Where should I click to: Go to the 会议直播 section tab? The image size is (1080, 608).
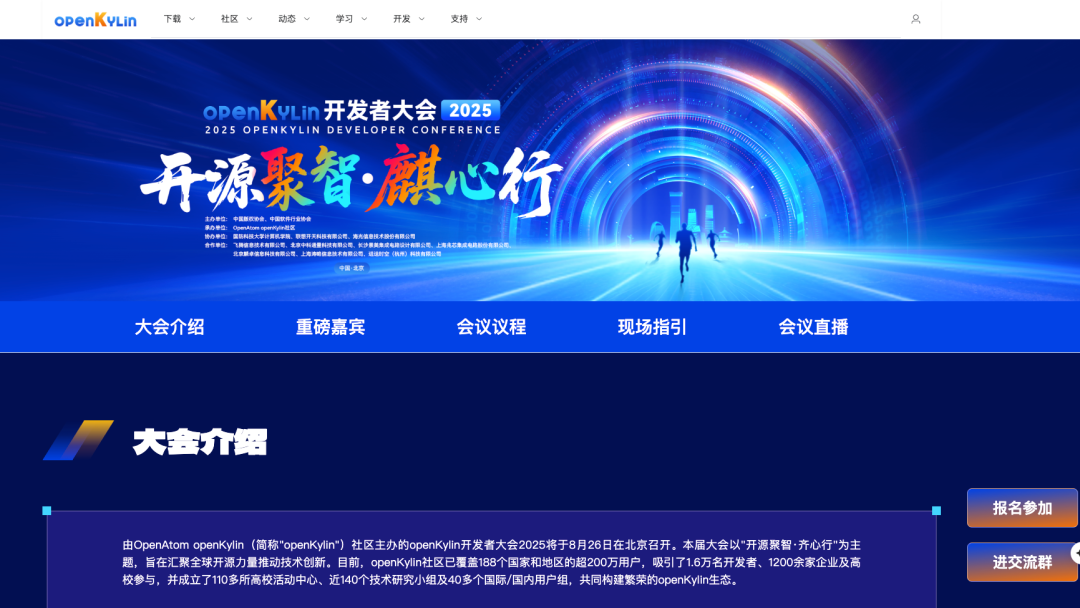(813, 327)
